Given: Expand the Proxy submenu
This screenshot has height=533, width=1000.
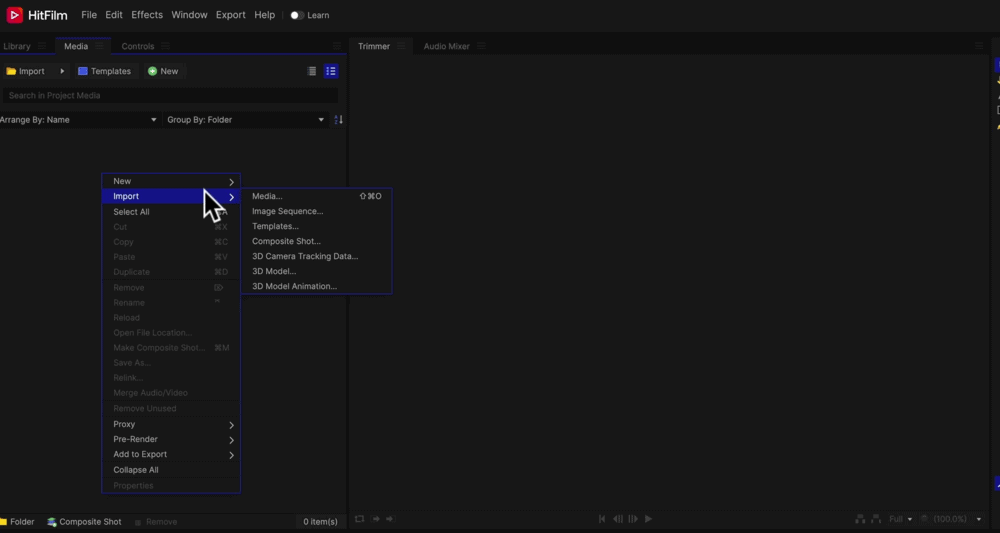Looking at the screenshot, I should (171, 424).
